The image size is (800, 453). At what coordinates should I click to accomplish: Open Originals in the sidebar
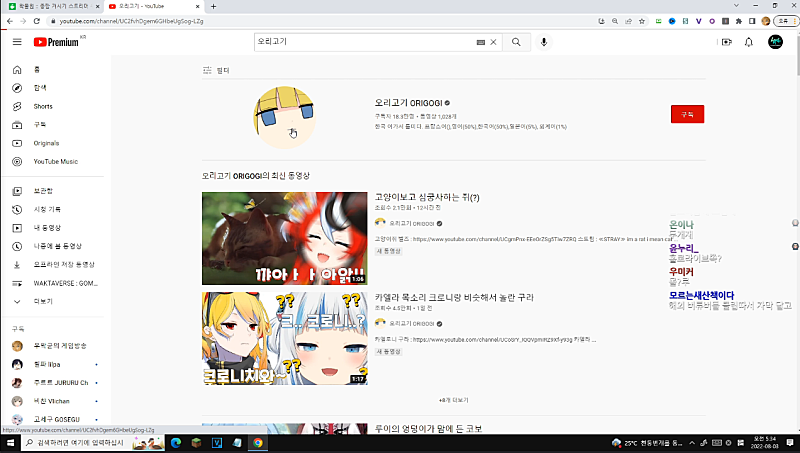[x=53, y=143]
